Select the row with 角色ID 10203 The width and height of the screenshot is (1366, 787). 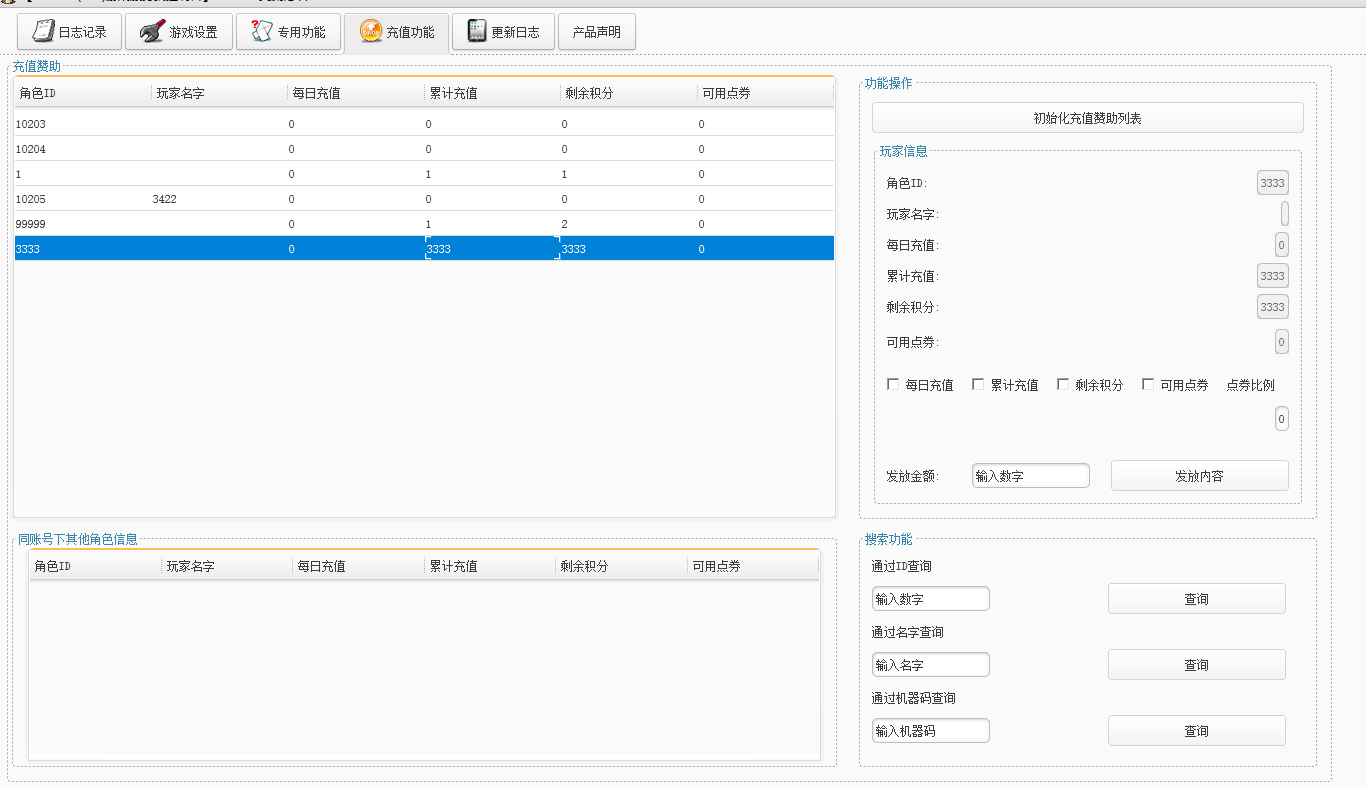click(424, 124)
